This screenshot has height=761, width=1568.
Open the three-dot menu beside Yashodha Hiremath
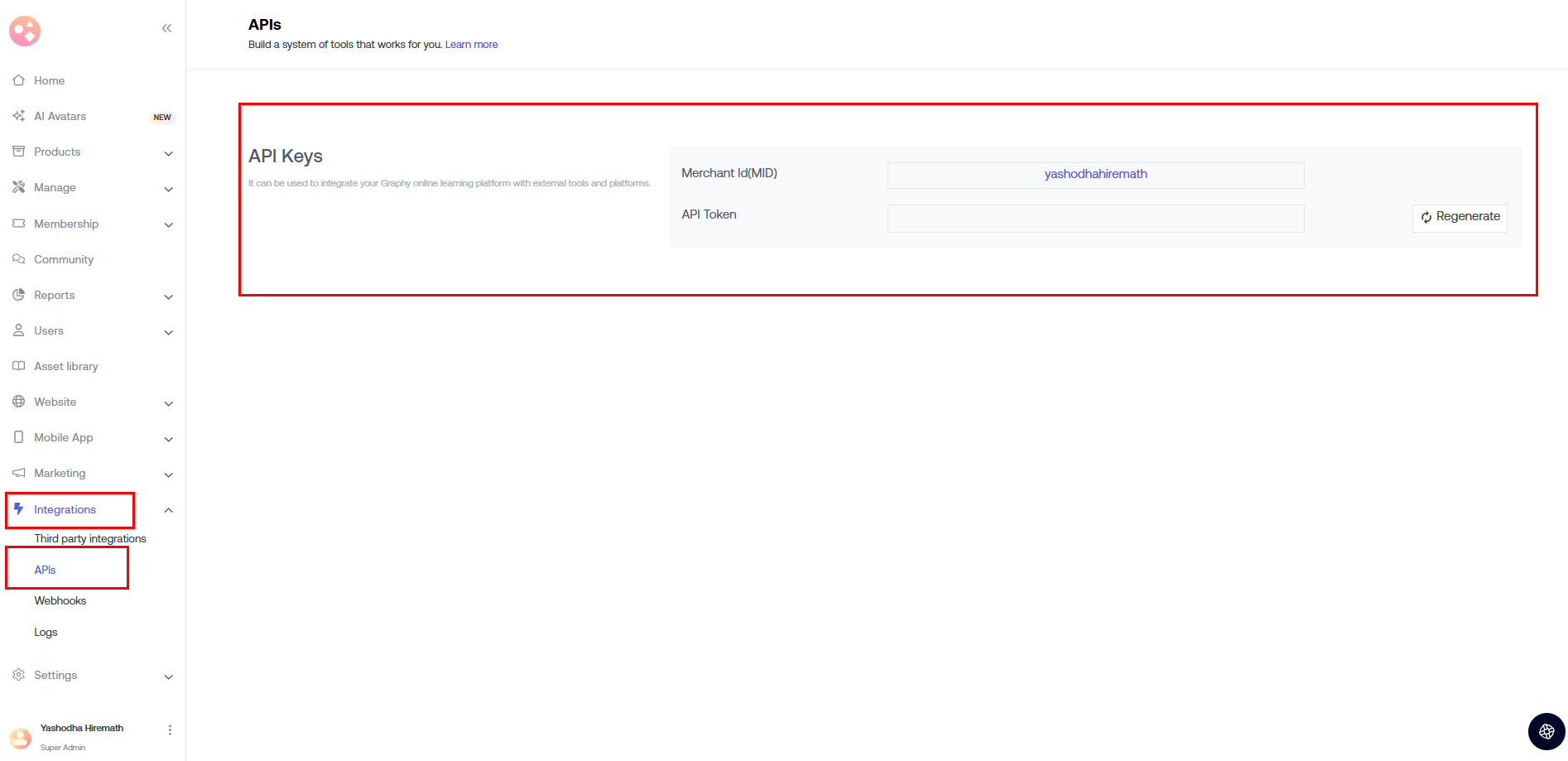(170, 730)
